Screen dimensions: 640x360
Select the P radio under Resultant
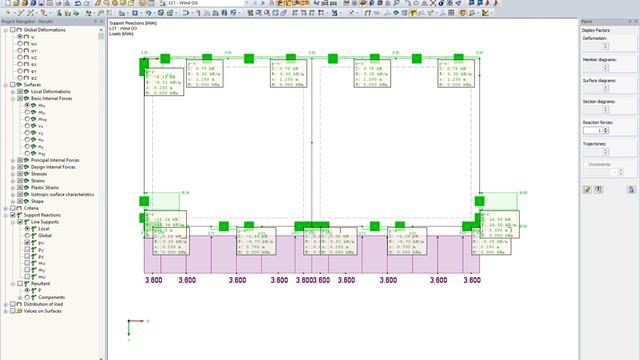click(27, 290)
